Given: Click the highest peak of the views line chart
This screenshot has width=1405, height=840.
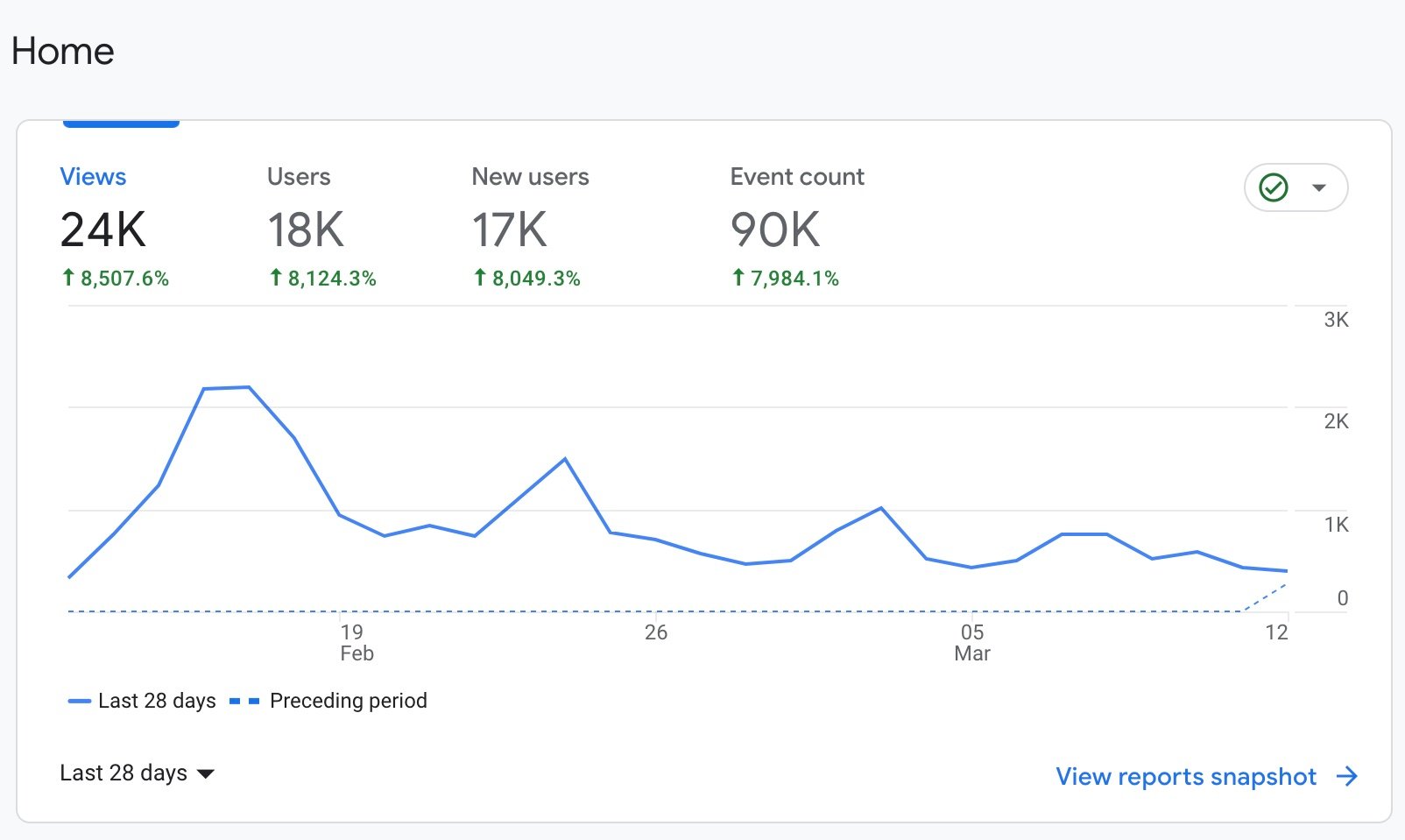Looking at the screenshot, I should (249, 387).
